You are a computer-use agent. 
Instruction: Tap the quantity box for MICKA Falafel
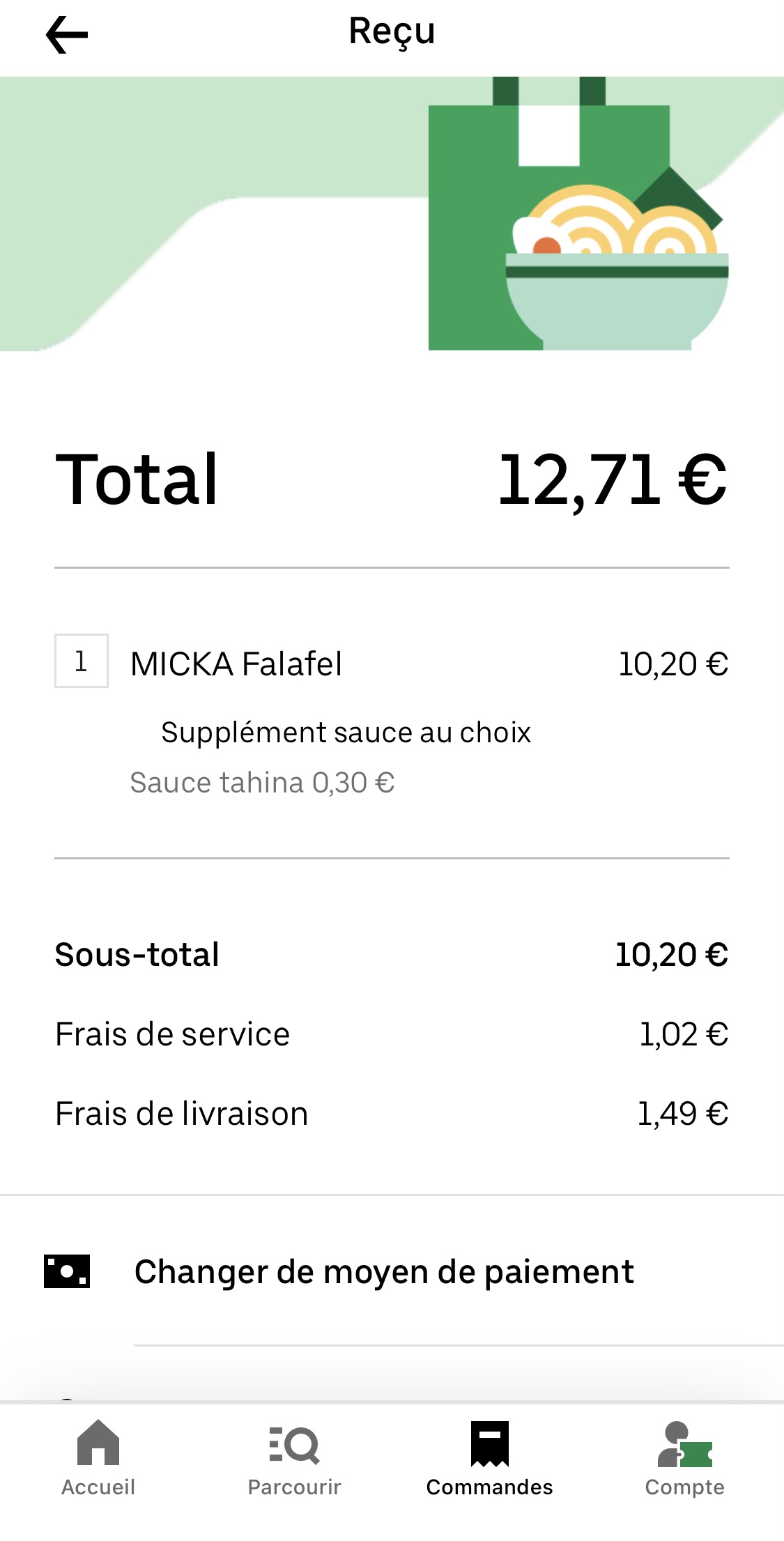pos(82,661)
